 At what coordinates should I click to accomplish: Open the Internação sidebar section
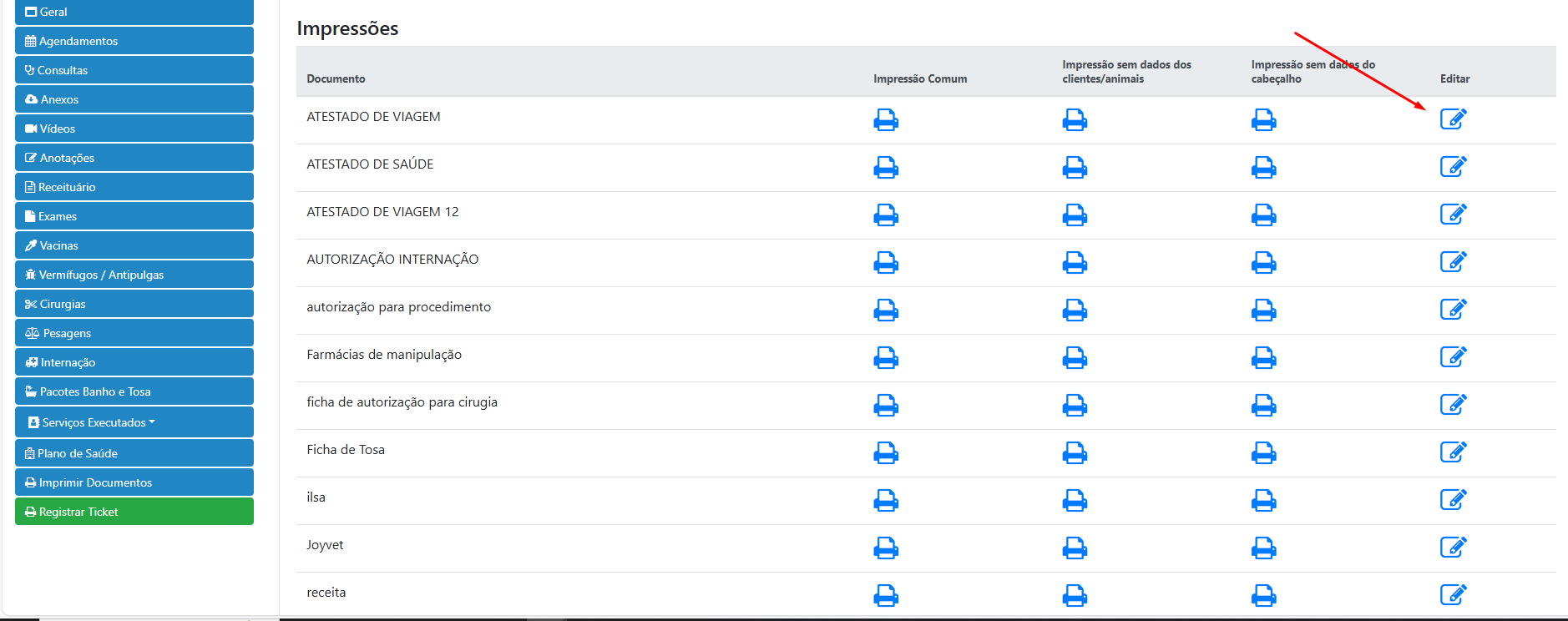pyautogui.click(x=134, y=362)
